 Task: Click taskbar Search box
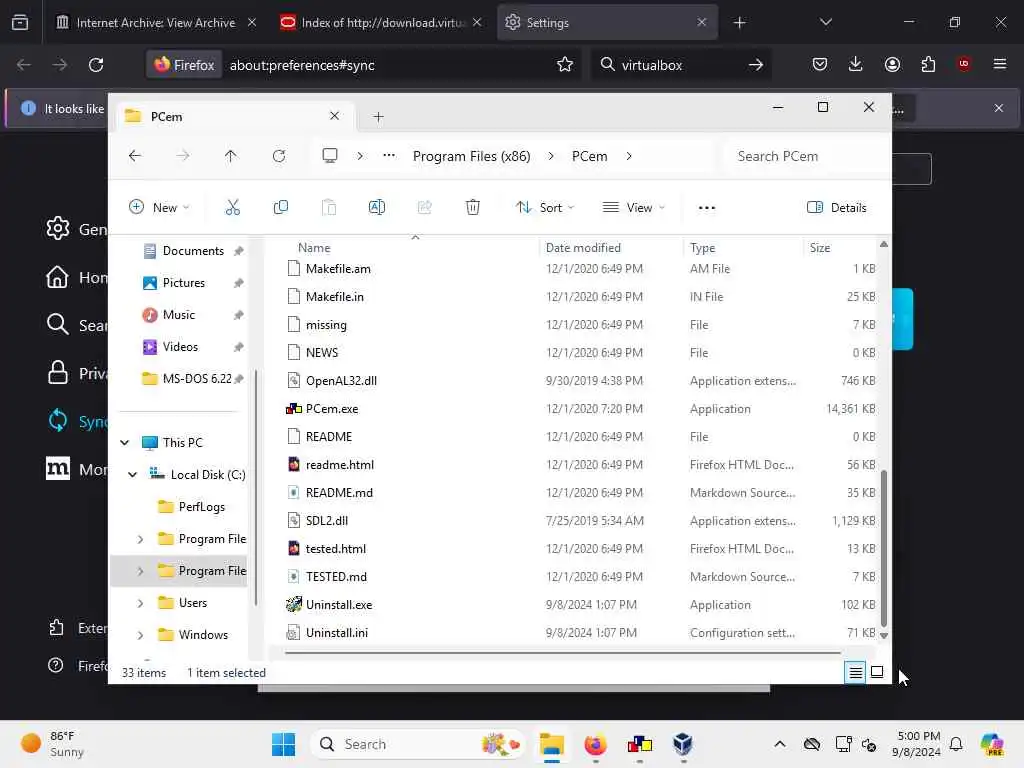(417, 744)
